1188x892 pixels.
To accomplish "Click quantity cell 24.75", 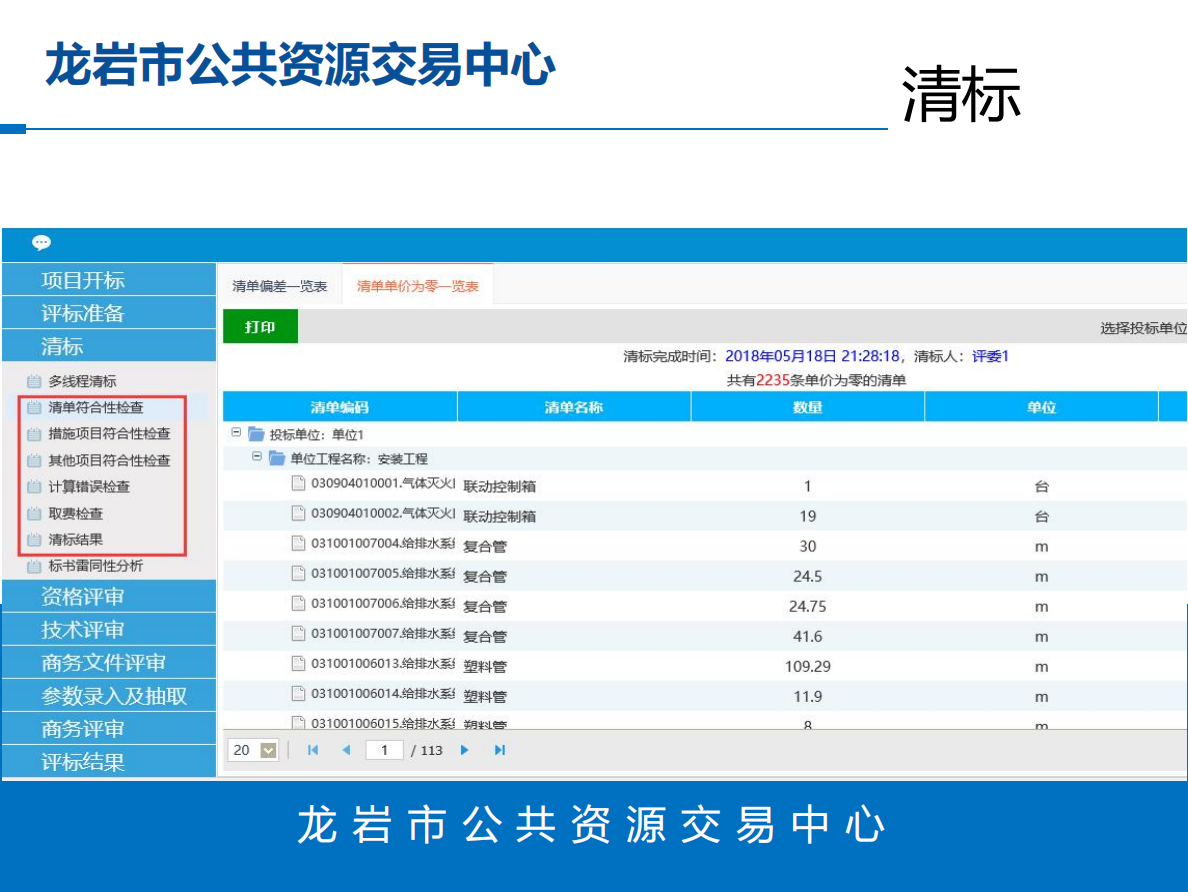I will click(808, 606).
